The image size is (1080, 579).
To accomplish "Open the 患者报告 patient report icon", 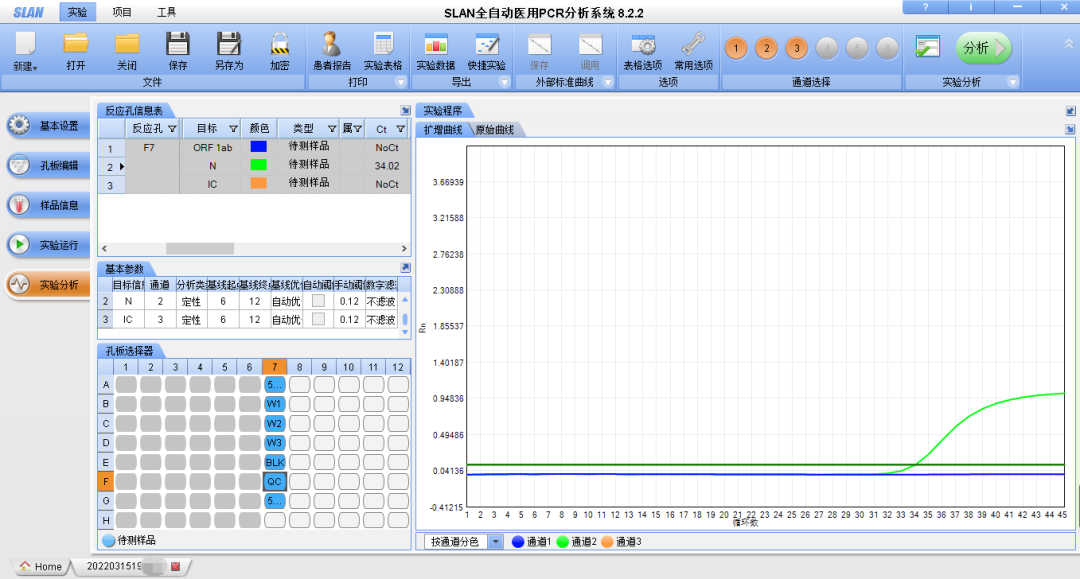I will point(331,44).
